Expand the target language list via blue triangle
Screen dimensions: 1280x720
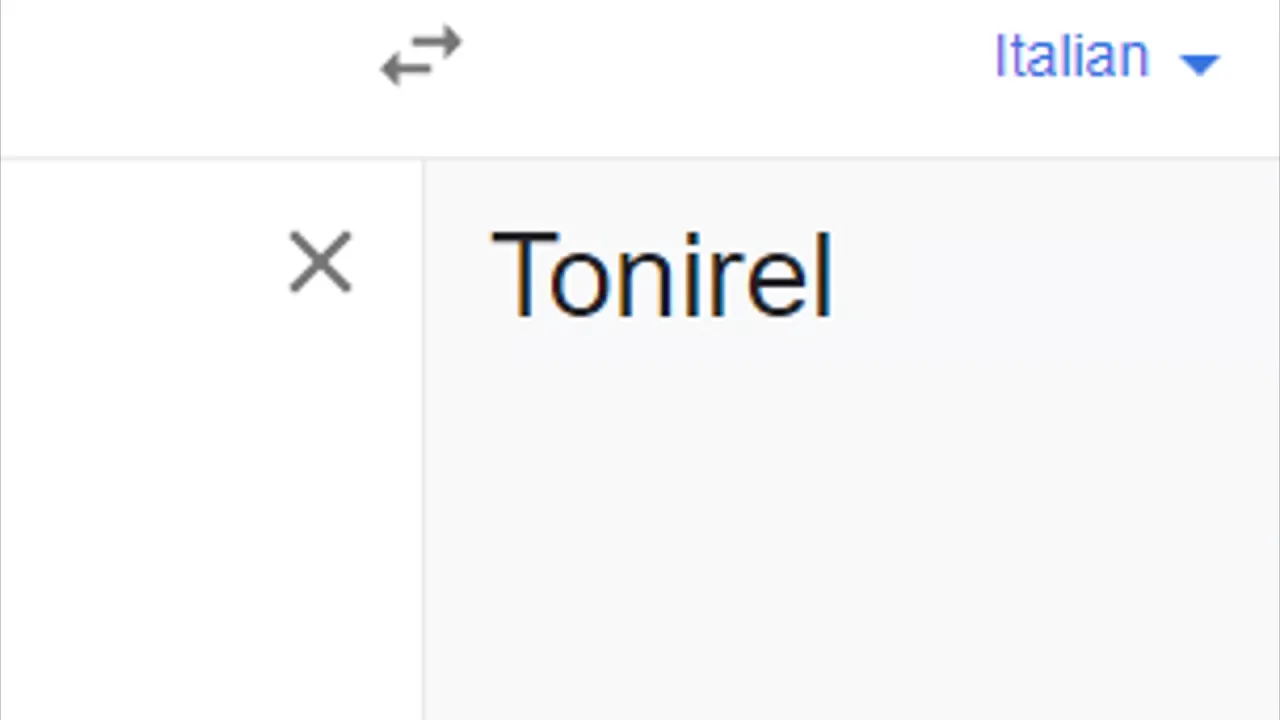[1199, 63]
